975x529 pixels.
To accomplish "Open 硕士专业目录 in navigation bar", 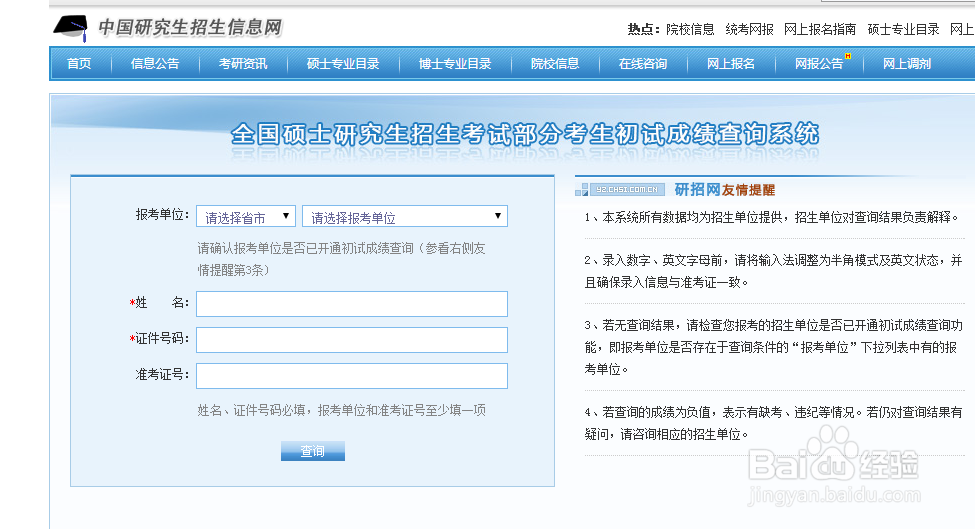I will click(343, 63).
